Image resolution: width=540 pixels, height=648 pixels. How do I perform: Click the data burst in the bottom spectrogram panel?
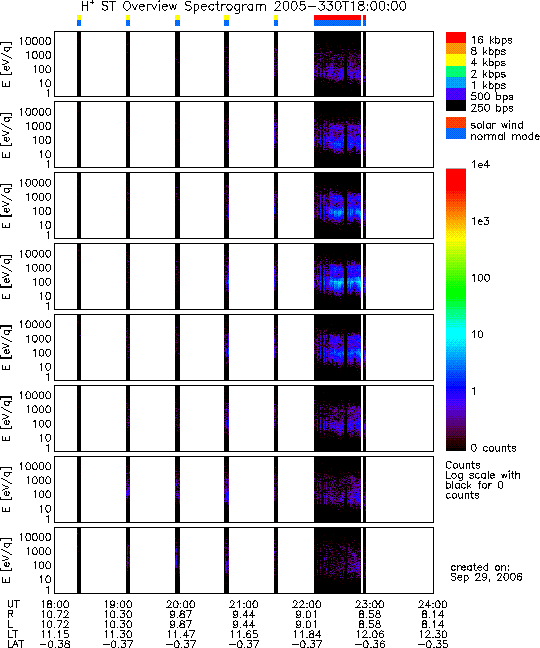pos(339,562)
